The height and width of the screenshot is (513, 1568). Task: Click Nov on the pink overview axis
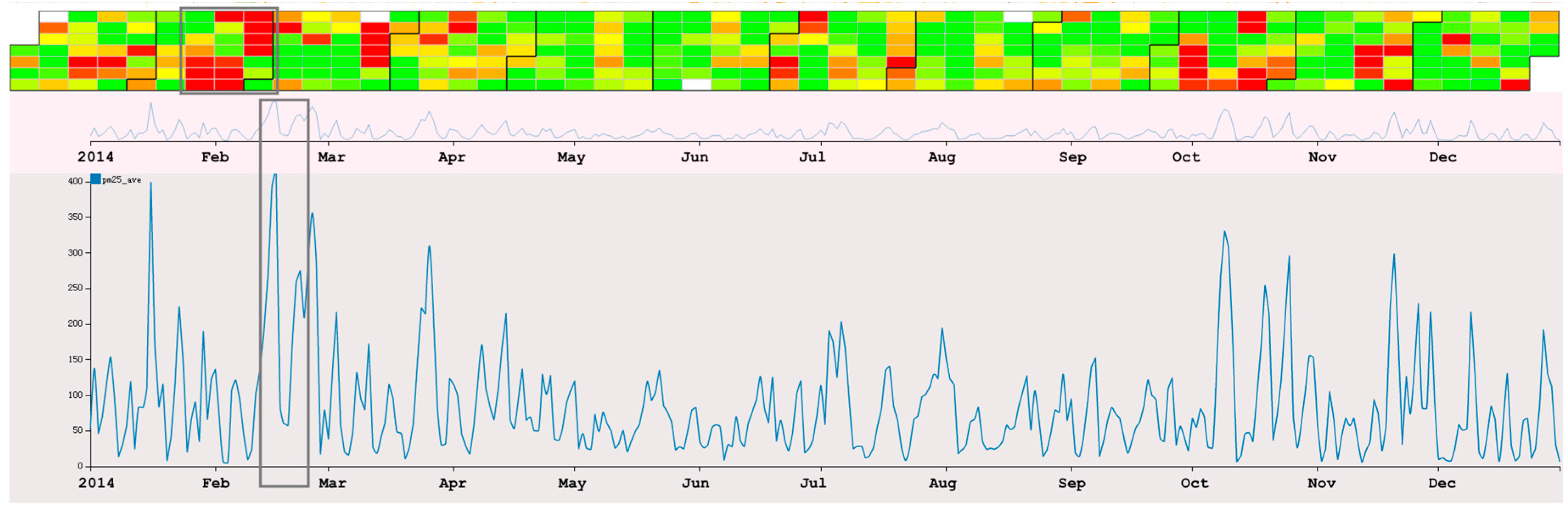[x=1323, y=157]
